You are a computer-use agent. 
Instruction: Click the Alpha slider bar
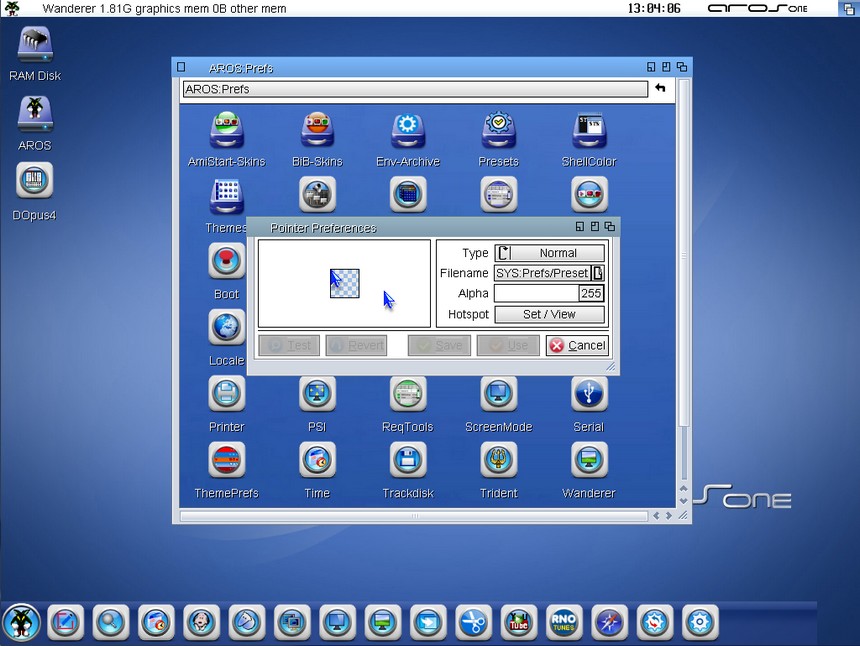pos(536,293)
